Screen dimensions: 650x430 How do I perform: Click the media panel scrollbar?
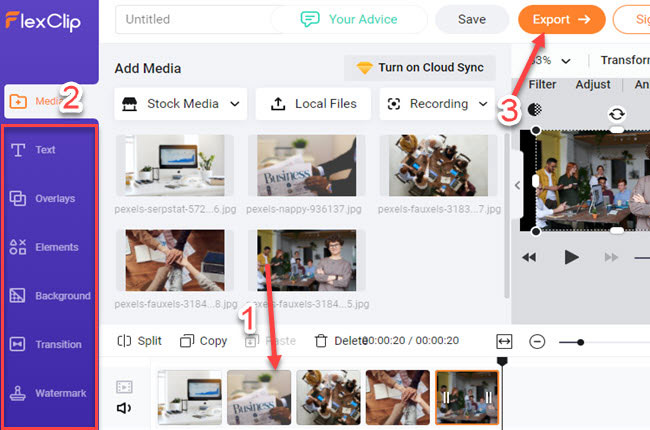(x=507, y=216)
